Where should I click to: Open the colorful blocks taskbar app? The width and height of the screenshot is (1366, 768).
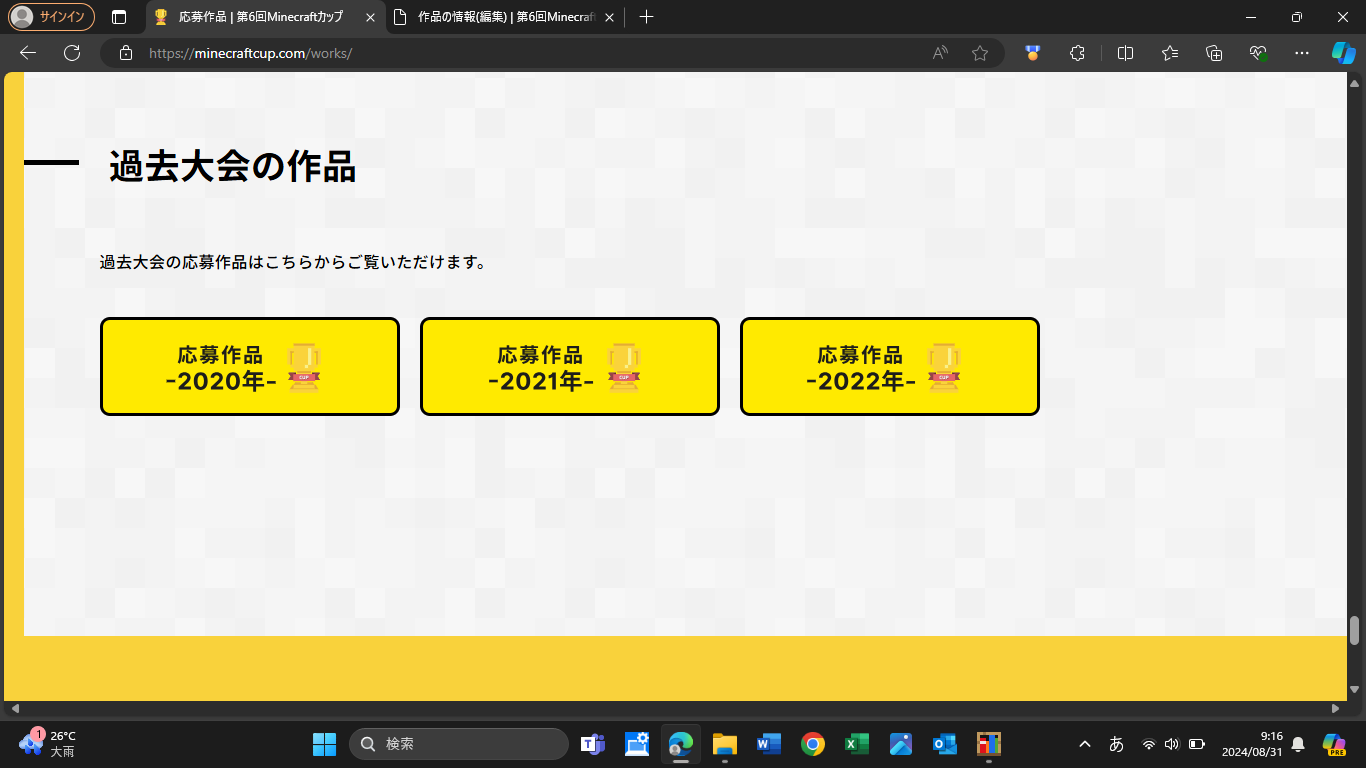[x=989, y=744]
